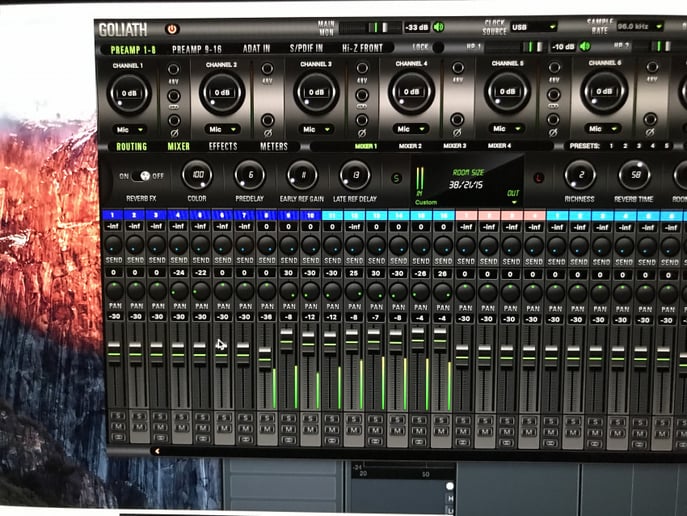Screen dimensions: 687x516
Task: Invert phase on preamp Channel 3
Action: tap(362, 120)
